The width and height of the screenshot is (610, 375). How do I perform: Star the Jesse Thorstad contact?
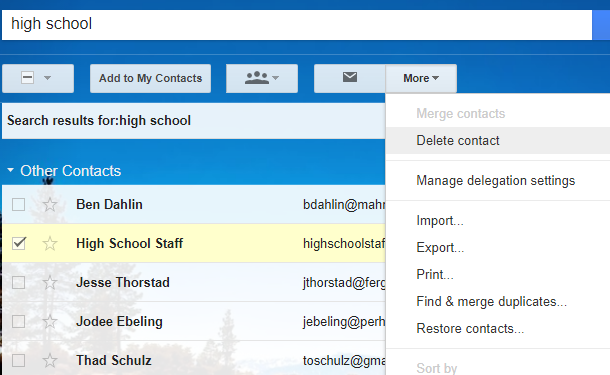[x=50, y=283]
